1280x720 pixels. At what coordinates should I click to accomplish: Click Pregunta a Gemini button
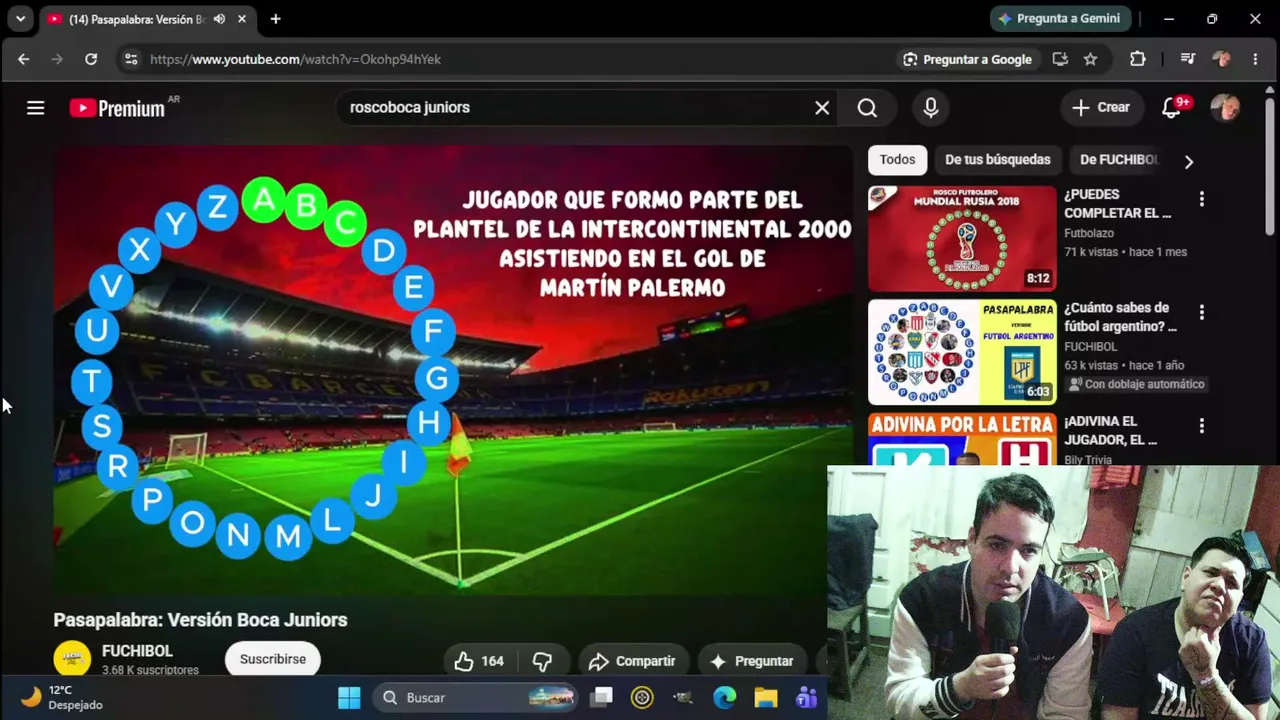(x=1061, y=19)
